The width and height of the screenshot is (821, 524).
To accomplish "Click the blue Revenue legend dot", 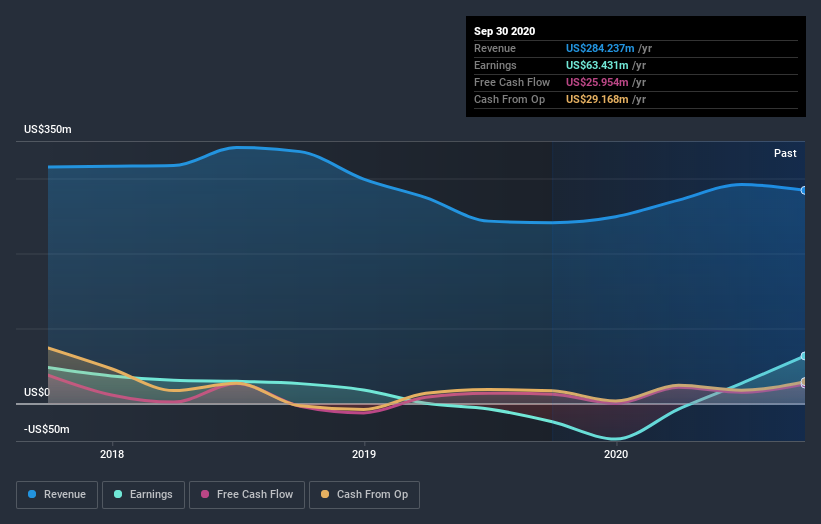I will tap(32, 494).
